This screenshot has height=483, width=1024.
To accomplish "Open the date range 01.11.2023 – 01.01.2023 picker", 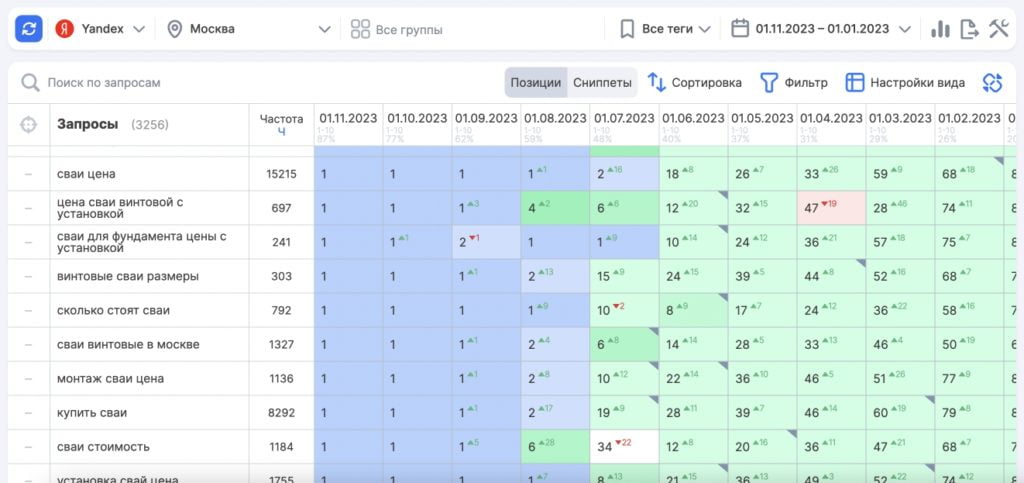I will (x=821, y=29).
